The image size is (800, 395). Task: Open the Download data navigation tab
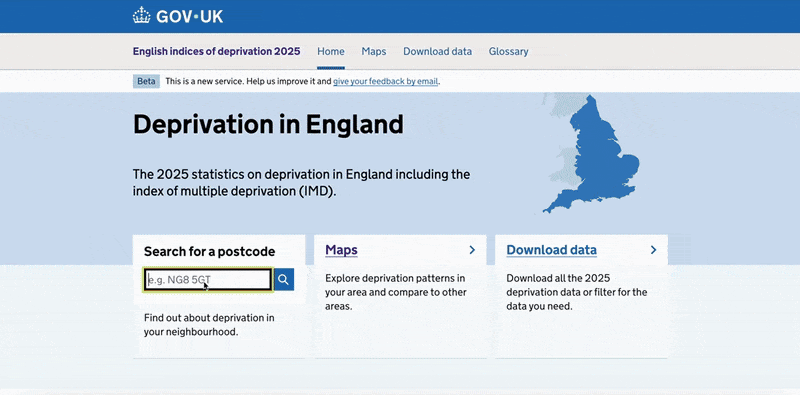coord(437,52)
